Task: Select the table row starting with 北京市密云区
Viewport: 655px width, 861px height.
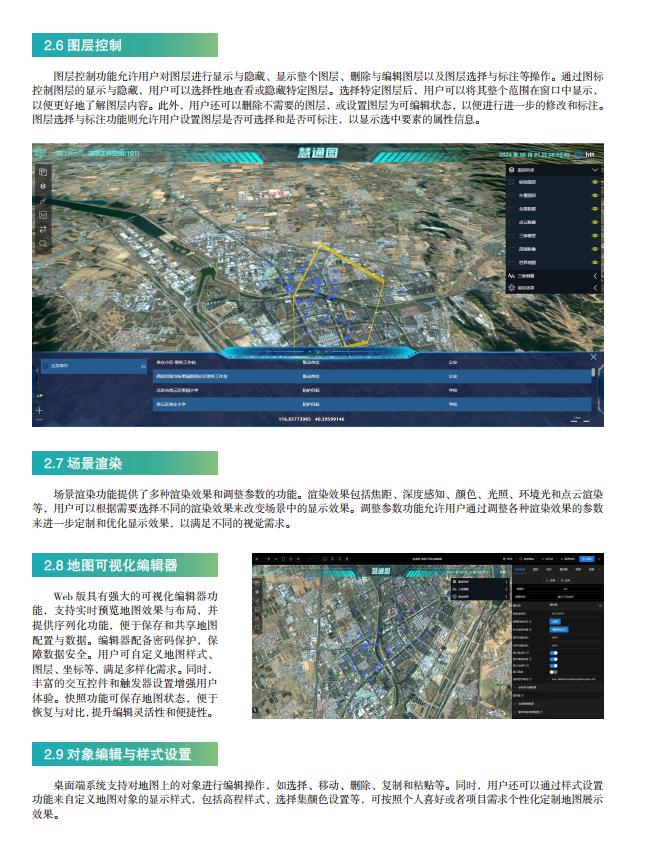Action: tap(372, 390)
